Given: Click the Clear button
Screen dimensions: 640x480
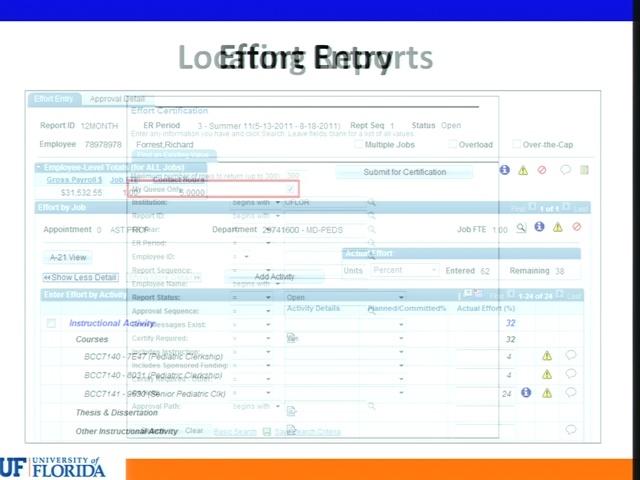Looking at the screenshot, I should 194,430.
